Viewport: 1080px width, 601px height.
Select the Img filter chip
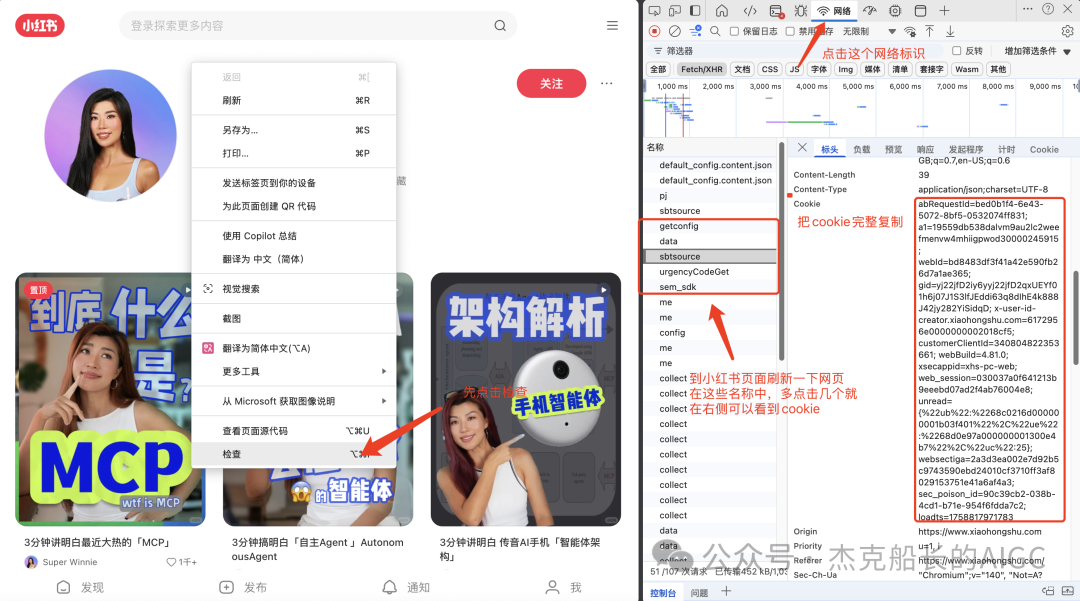point(845,69)
